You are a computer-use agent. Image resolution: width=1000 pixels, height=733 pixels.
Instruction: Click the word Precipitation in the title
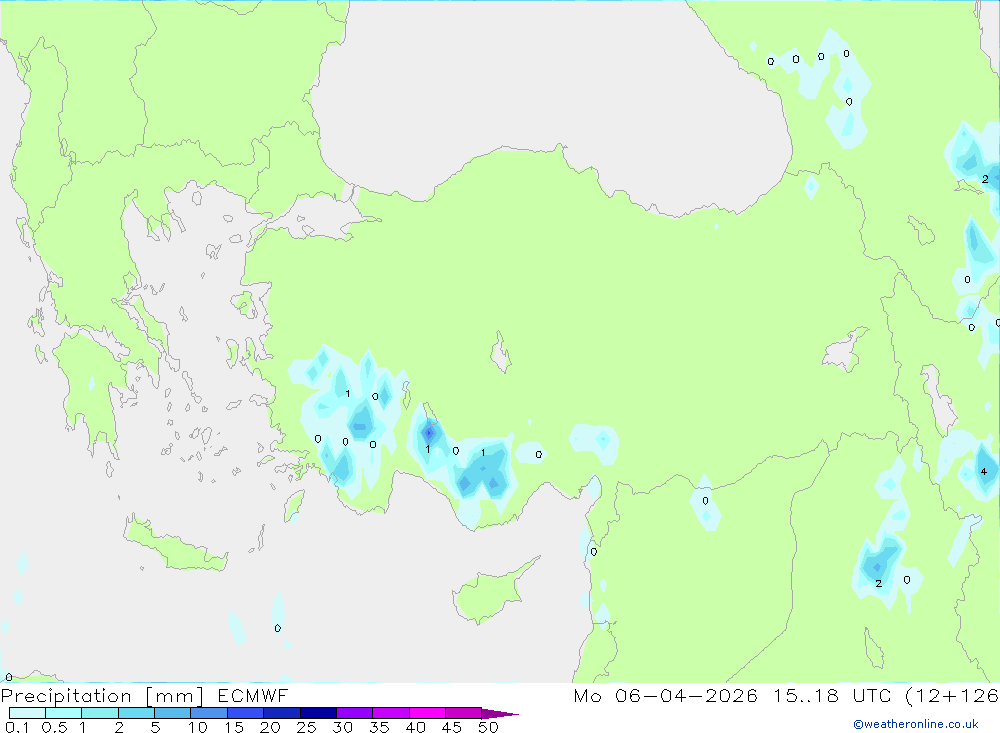coord(66,696)
